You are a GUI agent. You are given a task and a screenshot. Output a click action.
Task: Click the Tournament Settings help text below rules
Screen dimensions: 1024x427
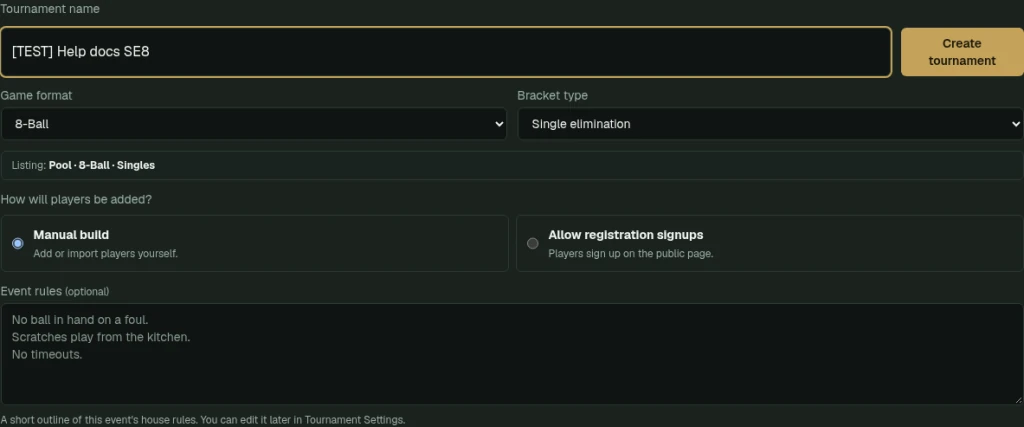[202, 420]
